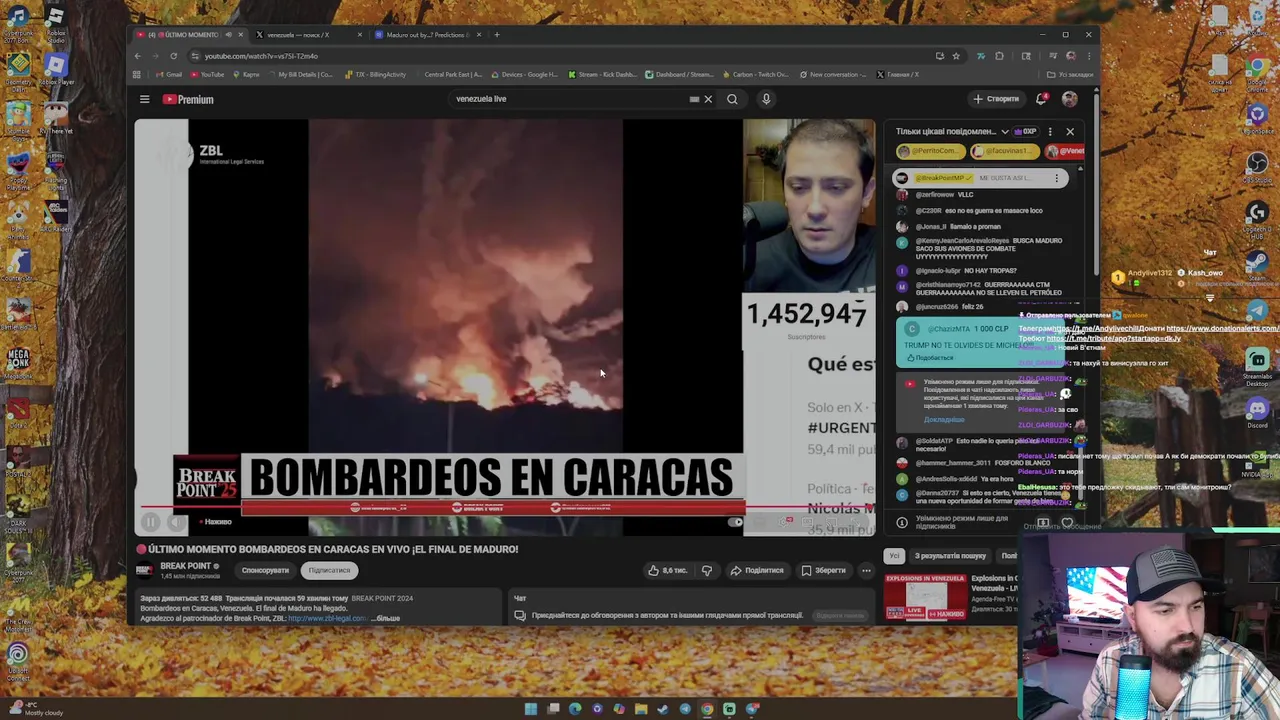Click the URL address bar

point(560,56)
